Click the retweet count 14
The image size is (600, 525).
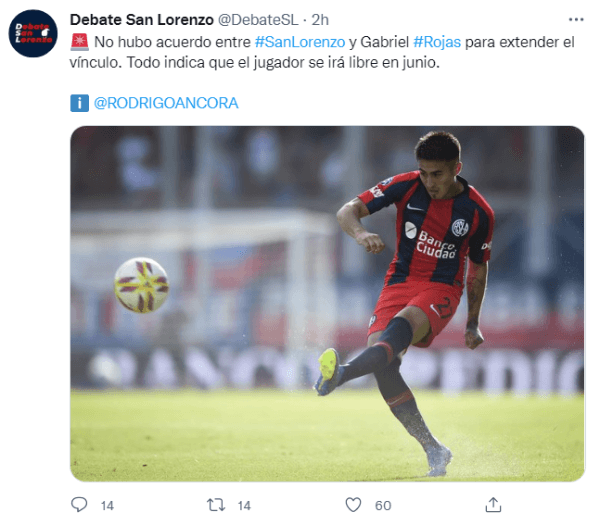[244, 506]
